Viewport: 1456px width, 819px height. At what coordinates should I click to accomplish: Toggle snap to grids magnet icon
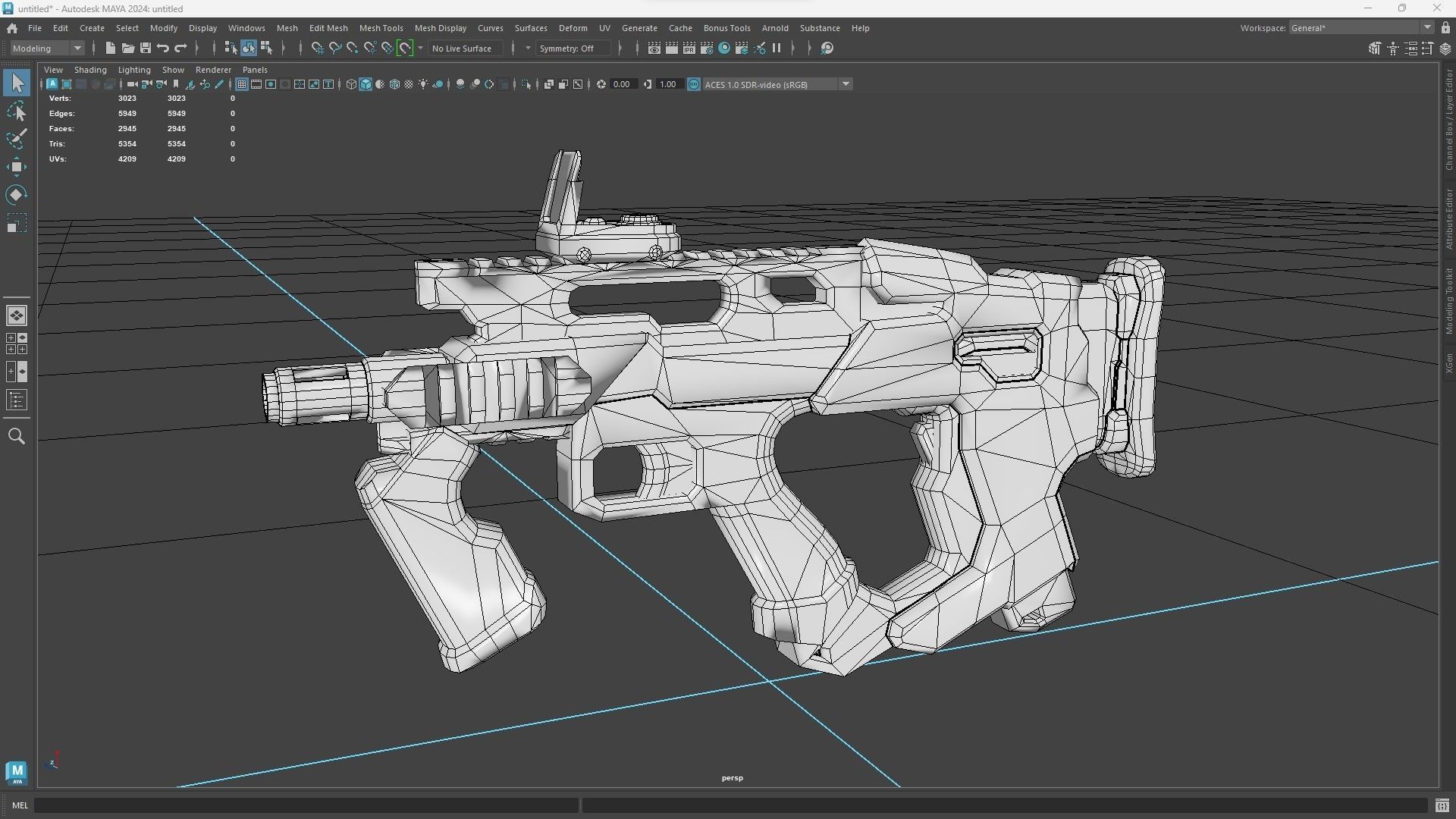point(317,48)
